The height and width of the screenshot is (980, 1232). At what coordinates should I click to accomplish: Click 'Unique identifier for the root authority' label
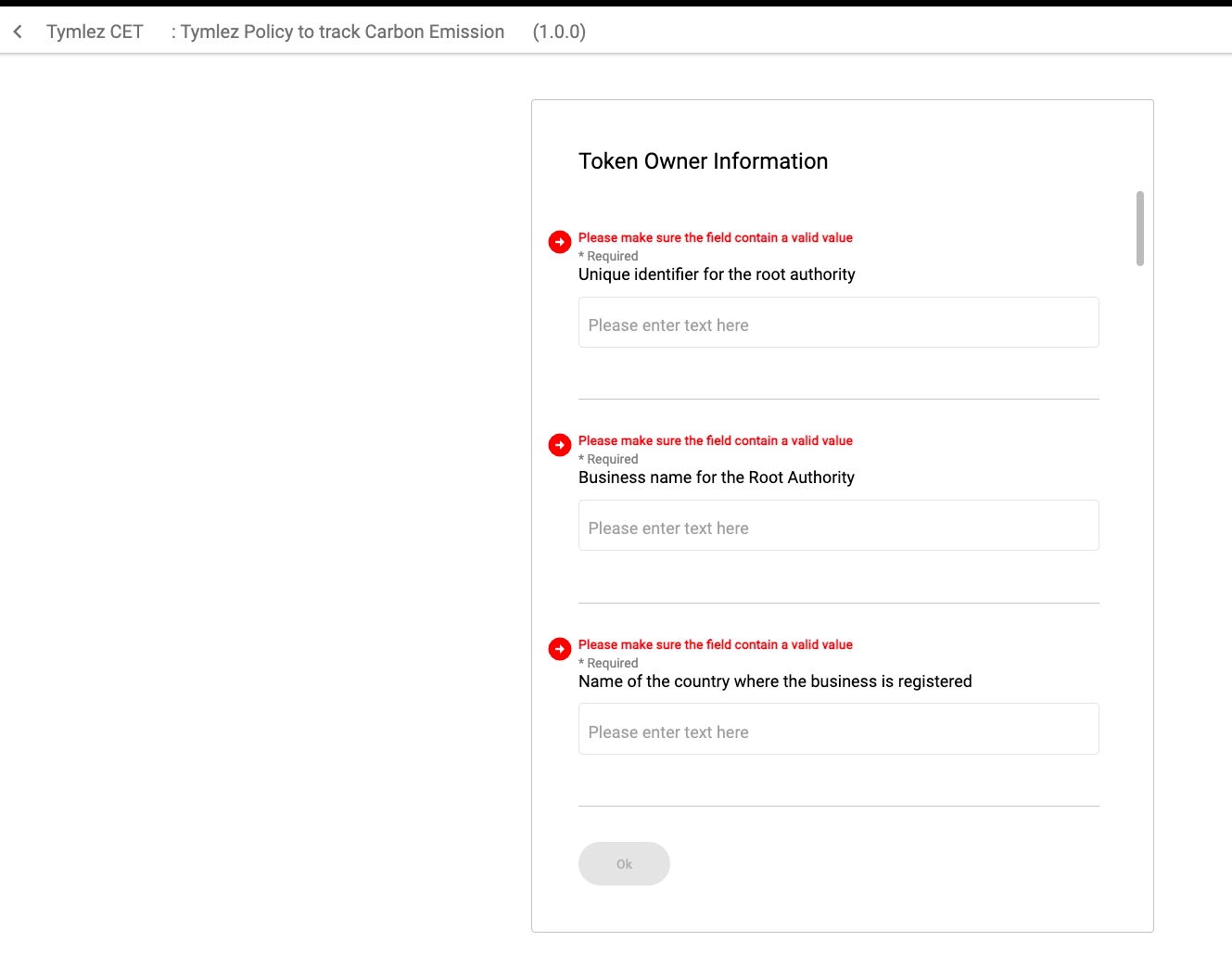coord(717,274)
